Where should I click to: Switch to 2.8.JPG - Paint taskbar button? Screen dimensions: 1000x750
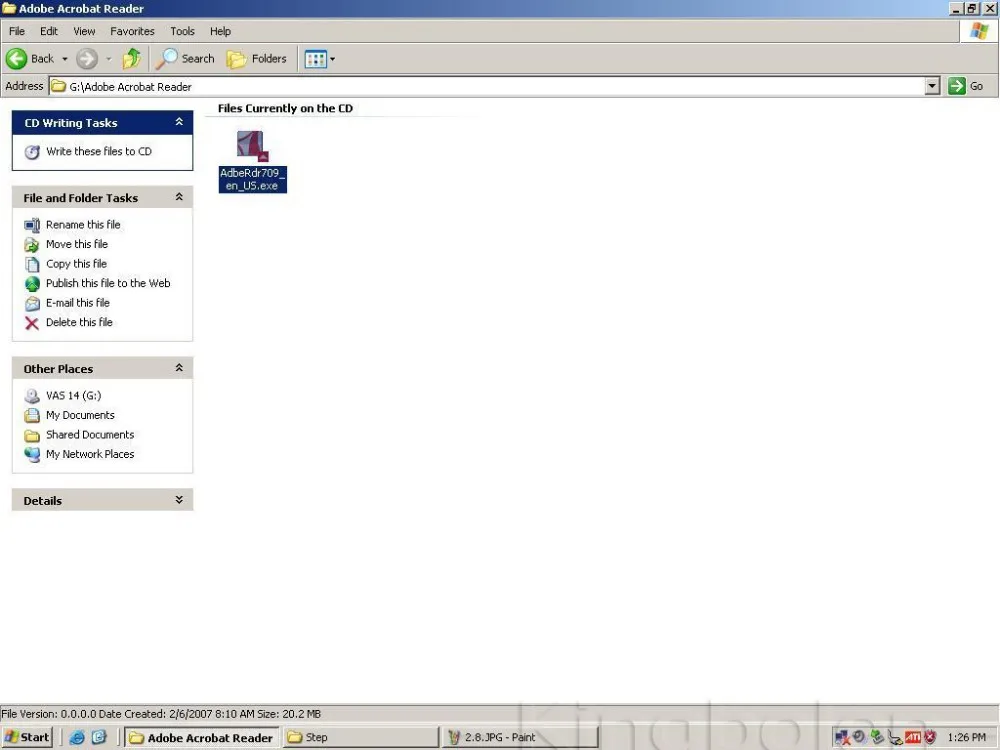coord(520,738)
